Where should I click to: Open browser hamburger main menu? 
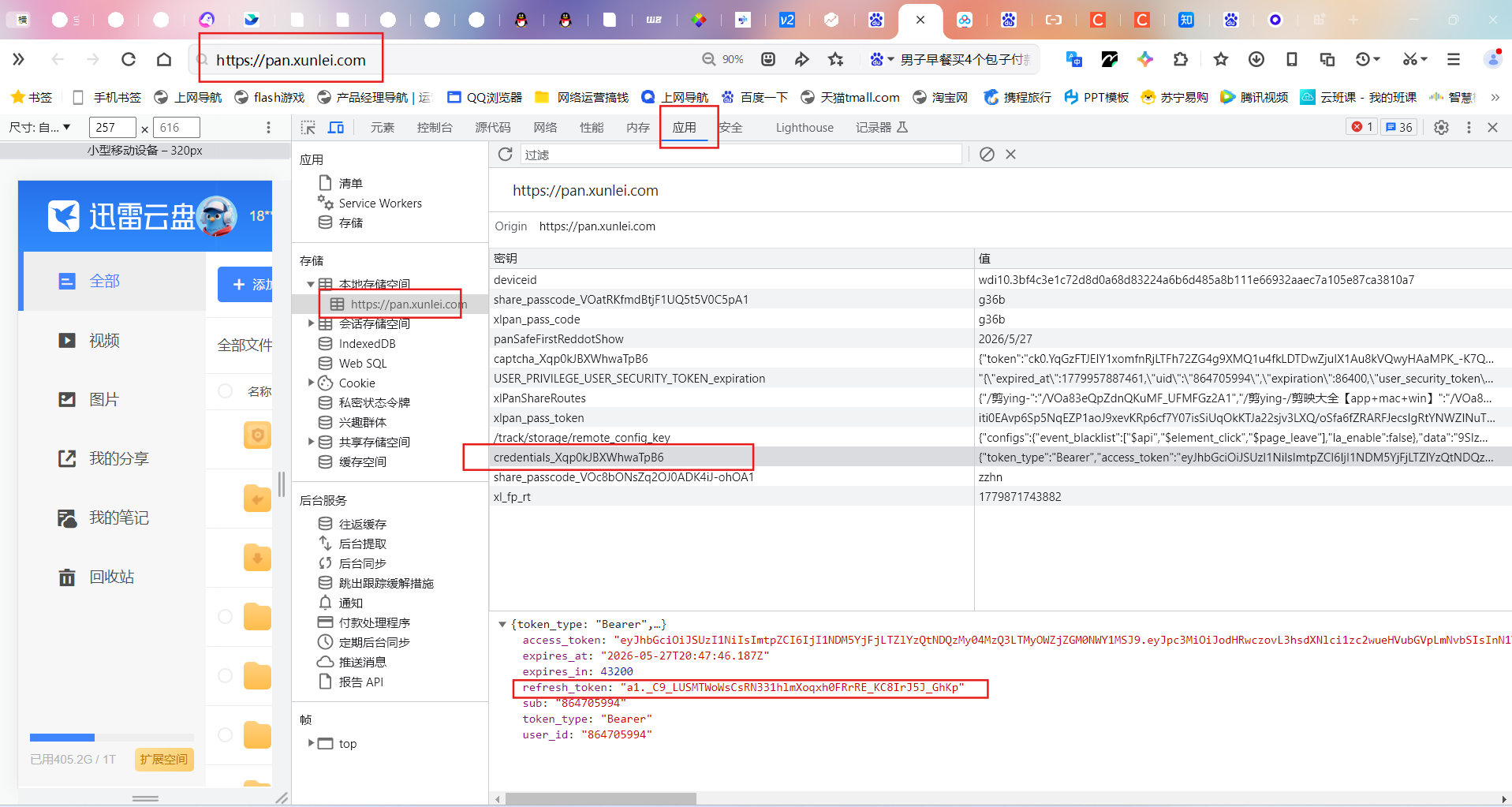click(1454, 59)
